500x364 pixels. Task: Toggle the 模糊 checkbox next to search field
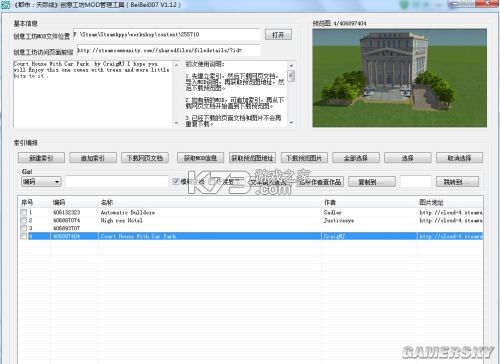(x=176, y=181)
